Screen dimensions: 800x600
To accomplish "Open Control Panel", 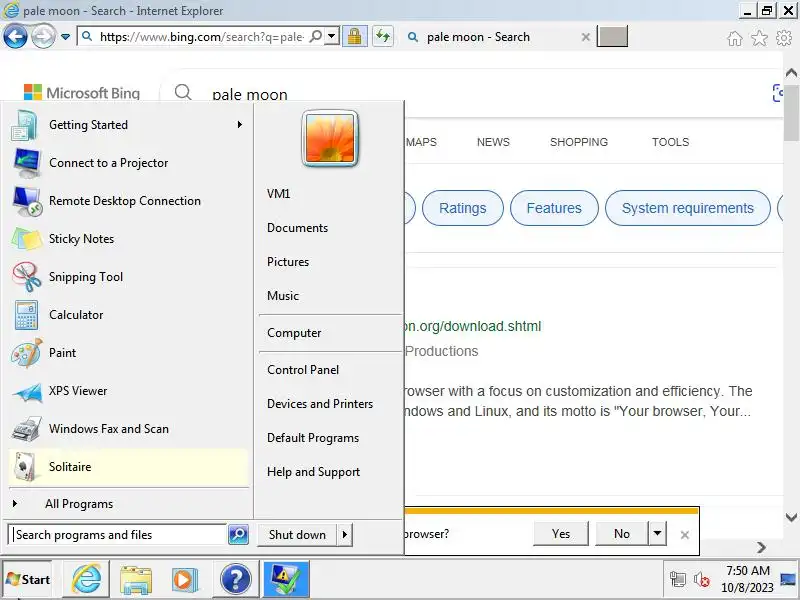I will click(303, 370).
